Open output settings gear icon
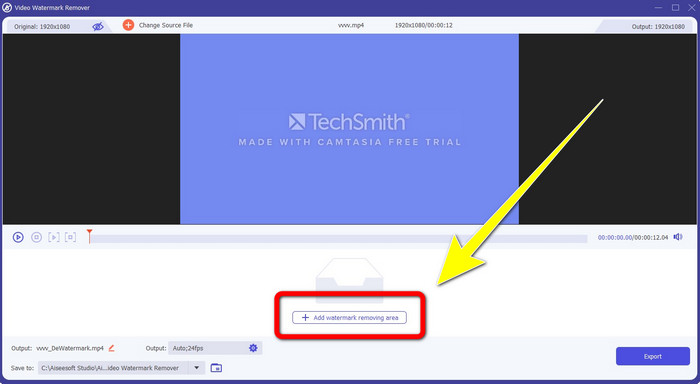The height and width of the screenshot is (384, 700). point(253,348)
